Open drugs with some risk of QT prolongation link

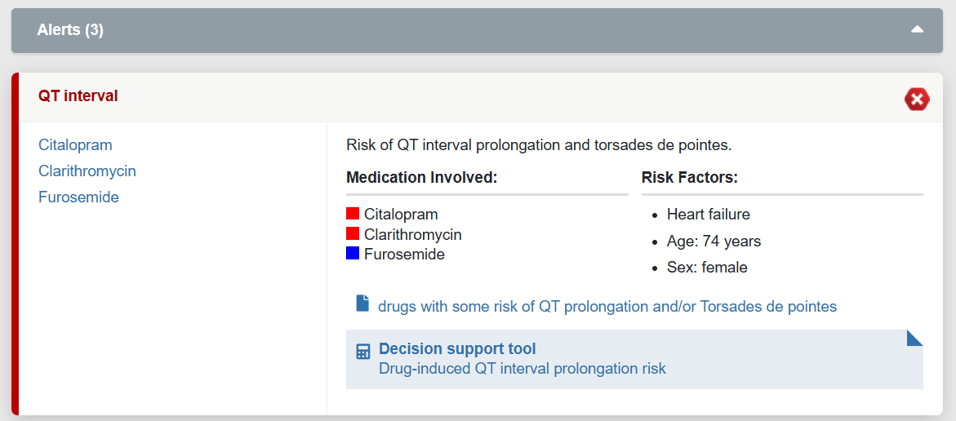pyautogui.click(x=607, y=306)
